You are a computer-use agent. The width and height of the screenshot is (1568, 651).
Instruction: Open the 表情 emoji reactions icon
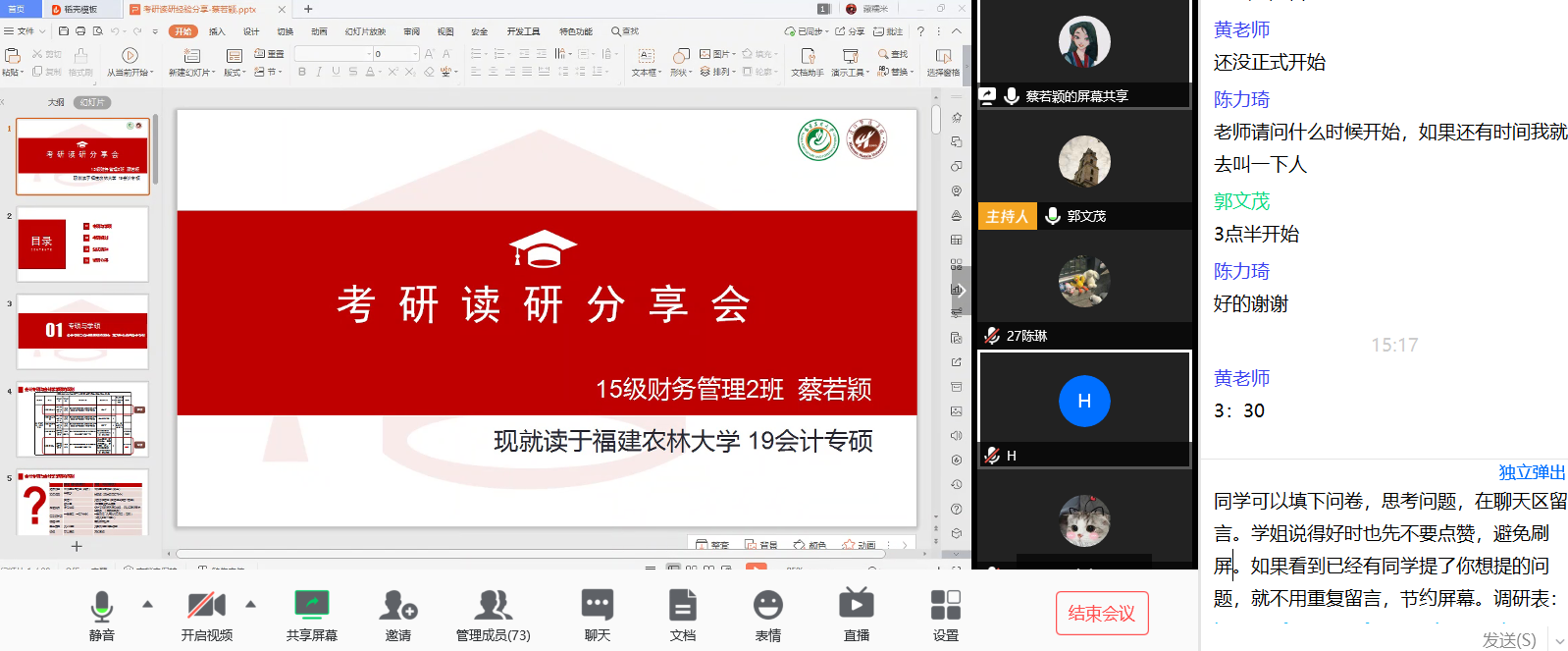pyautogui.click(x=767, y=606)
